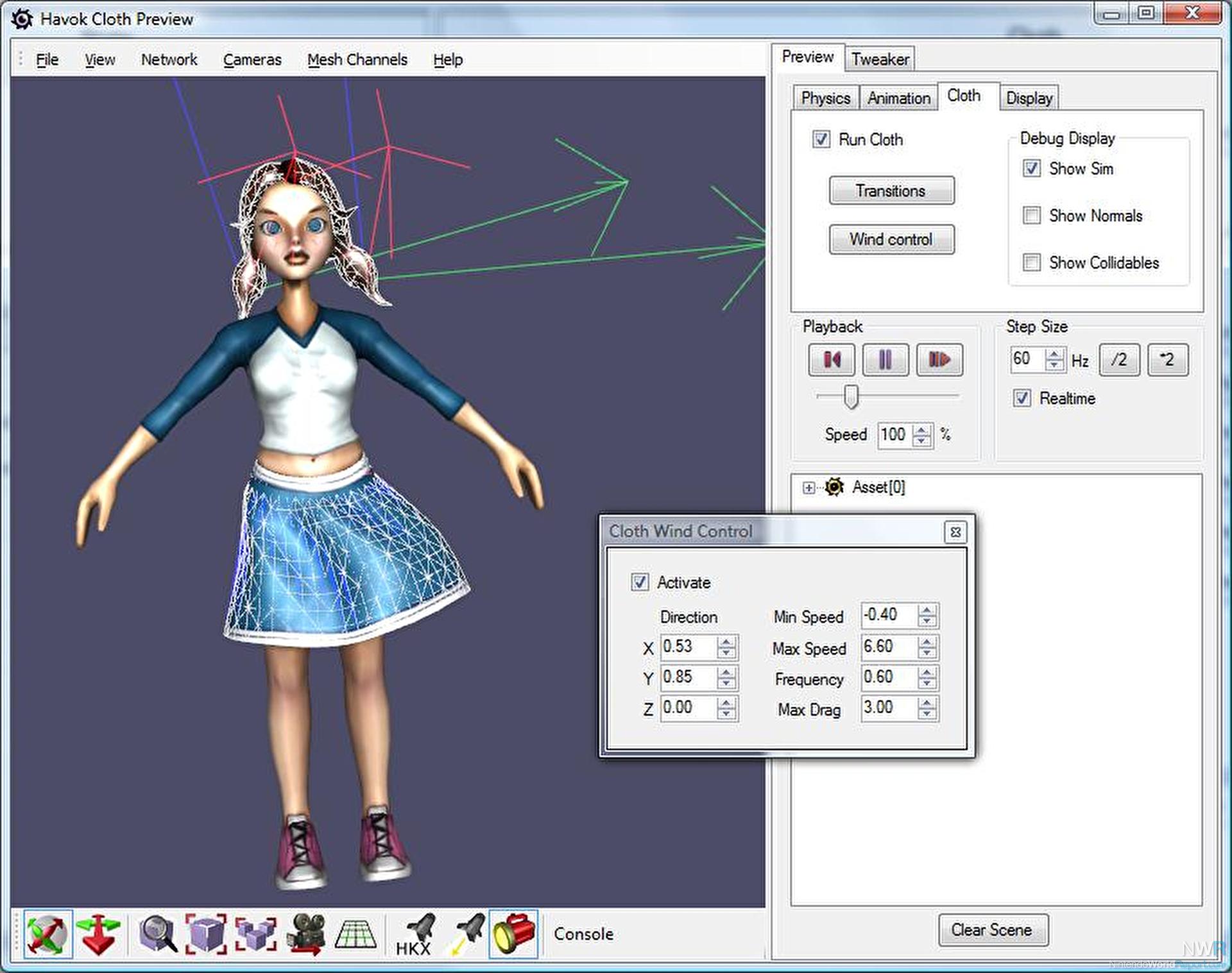Switch to the Physics tab
This screenshot has width=1232, height=973.
[x=825, y=97]
